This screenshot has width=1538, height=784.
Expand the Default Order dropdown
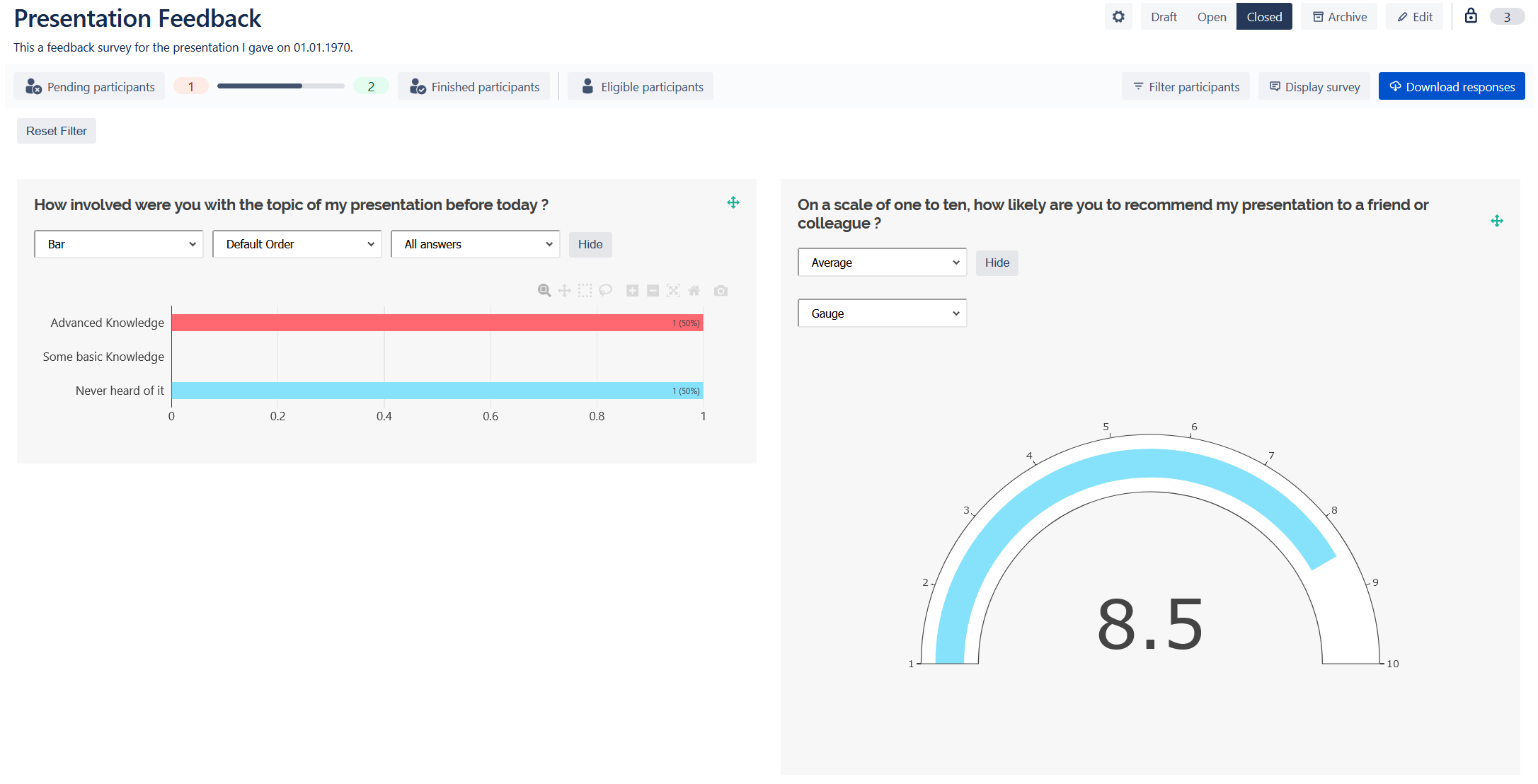point(297,244)
